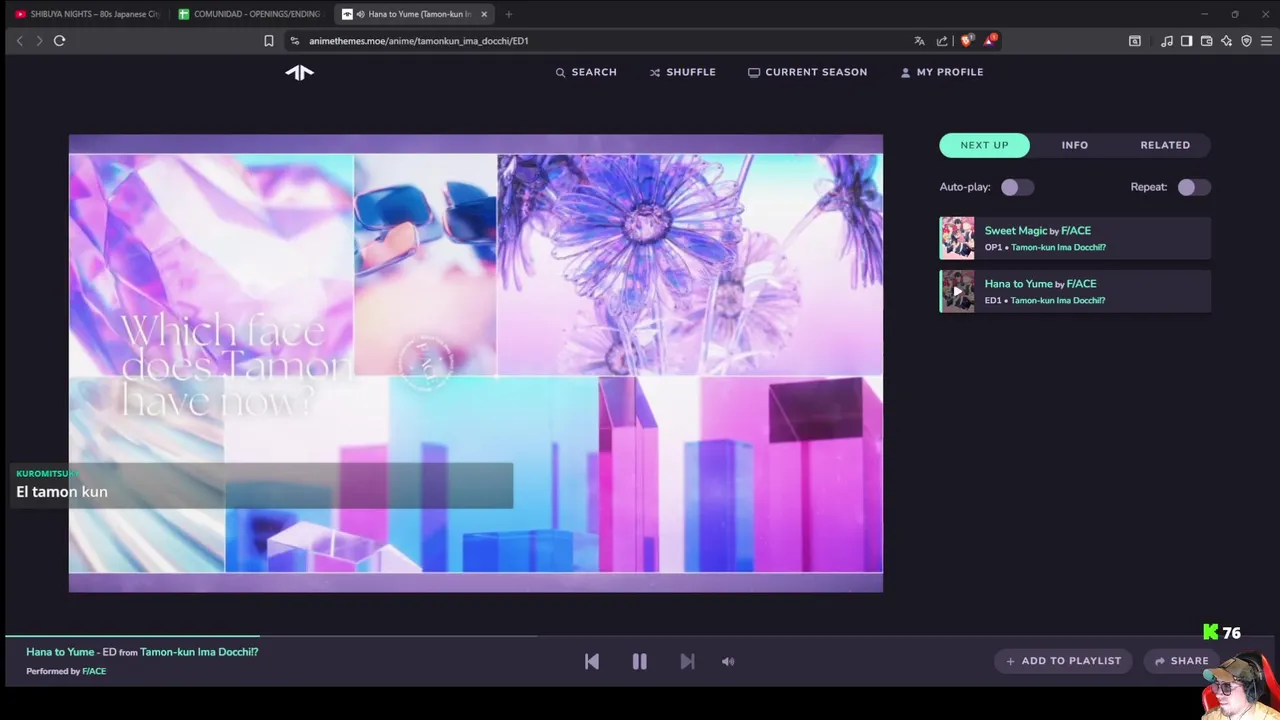
Task: Pause the playing video
Action: (639, 661)
